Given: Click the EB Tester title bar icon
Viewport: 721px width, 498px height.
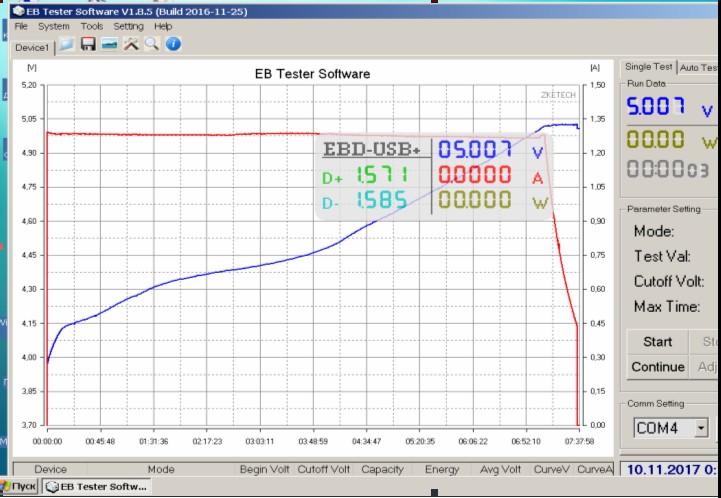Looking at the screenshot, I should (20, 9).
